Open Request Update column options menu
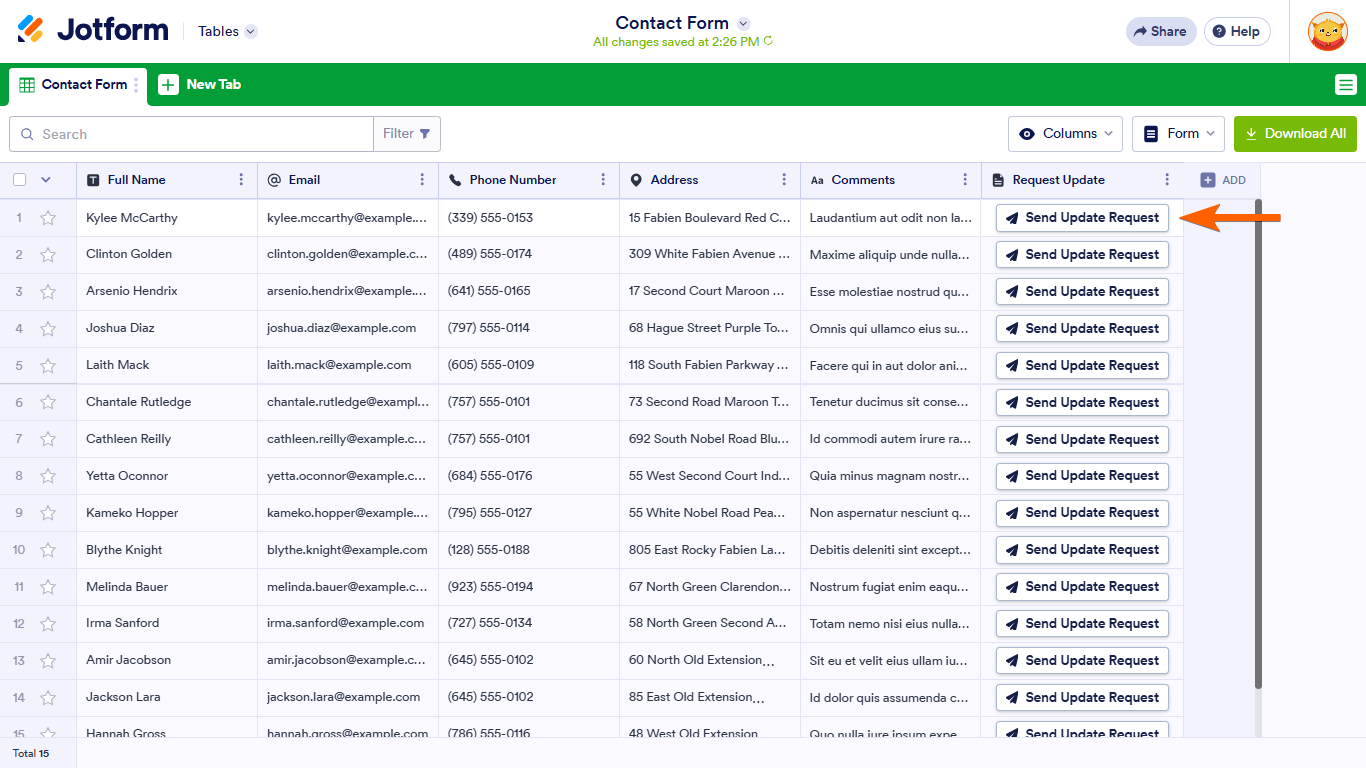This screenshot has height=768, width=1366. (x=1166, y=180)
